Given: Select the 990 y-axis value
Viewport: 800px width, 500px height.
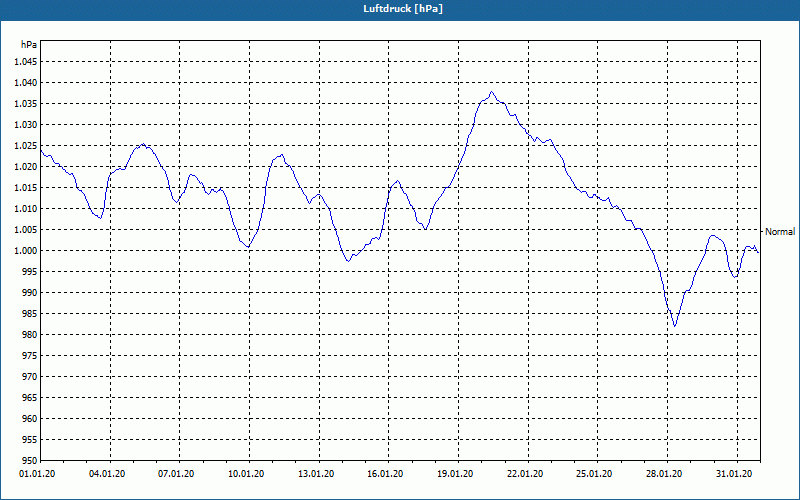Looking at the screenshot, I should [x=30, y=292].
